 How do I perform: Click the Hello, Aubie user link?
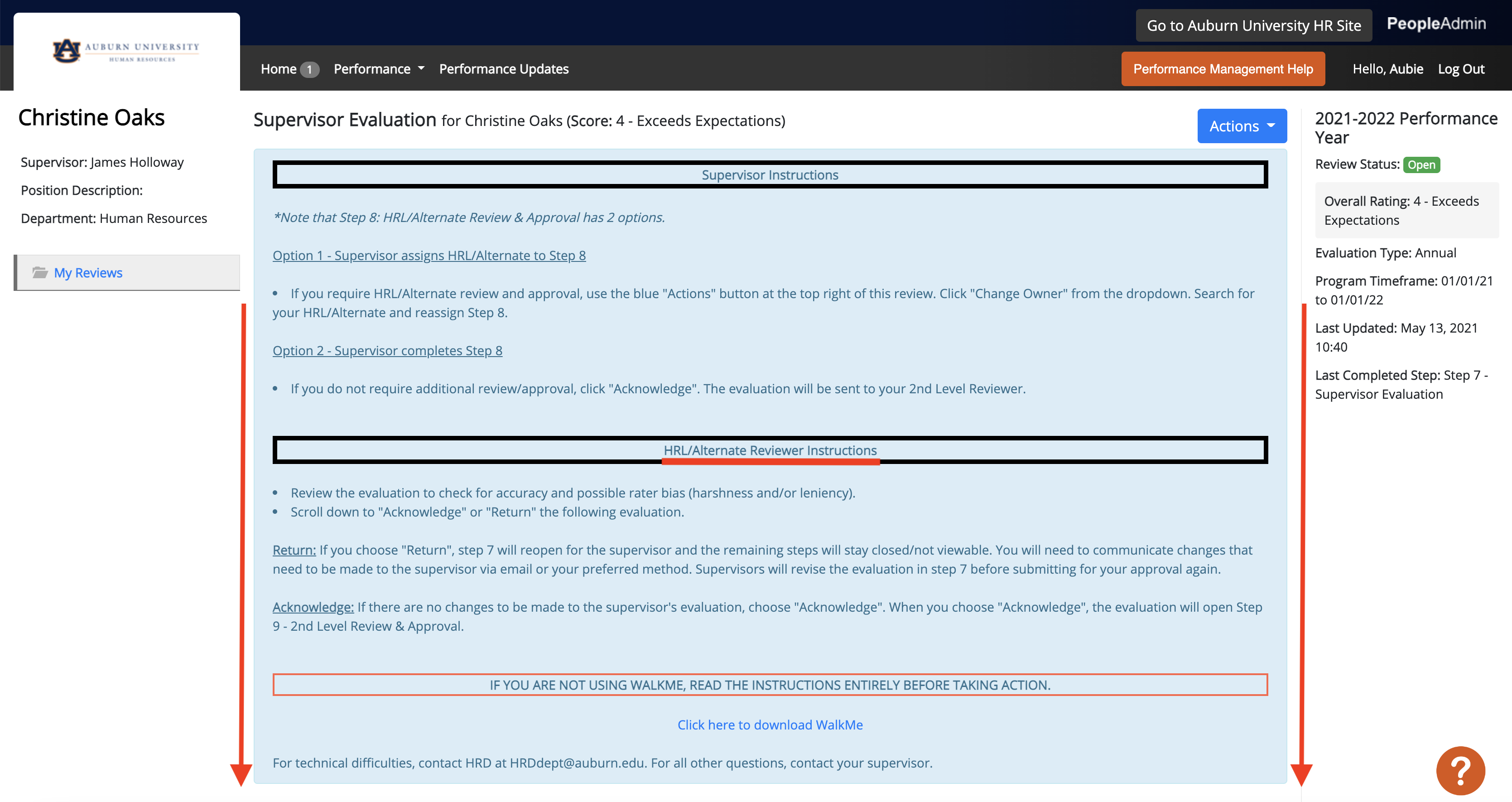click(1387, 69)
